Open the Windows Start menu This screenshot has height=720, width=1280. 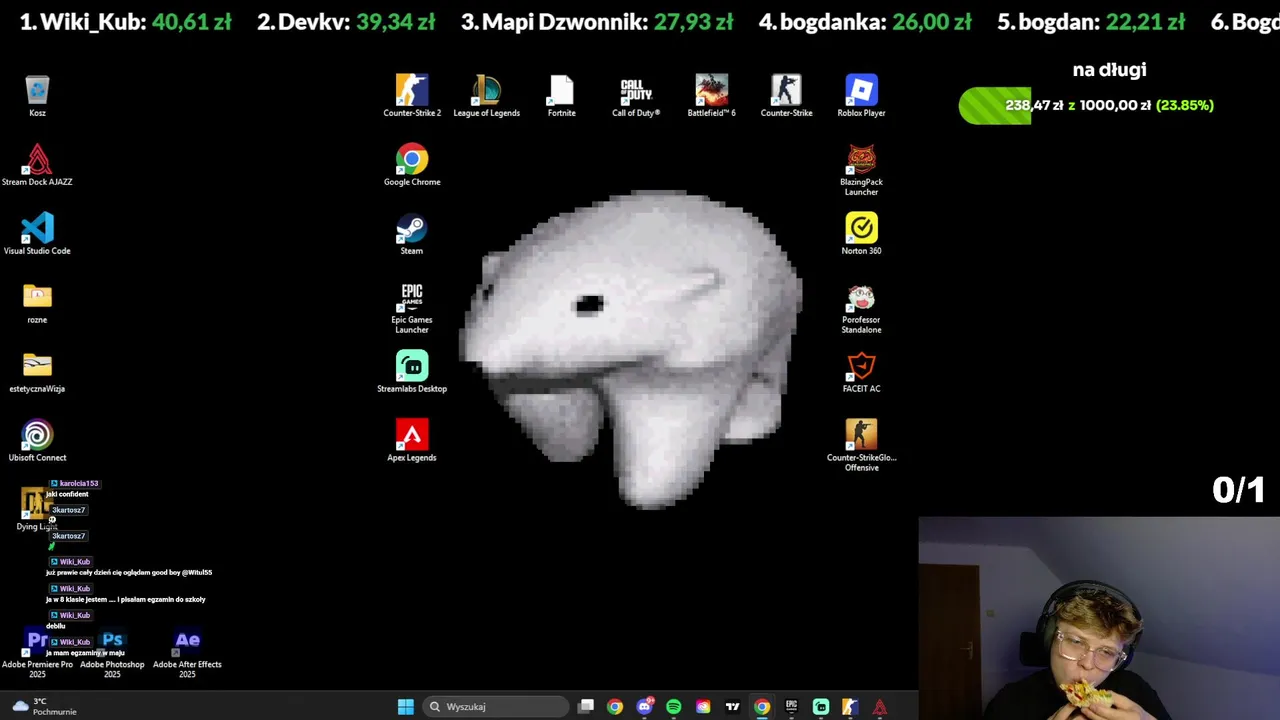pyautogui.click(x=405, y=707)
